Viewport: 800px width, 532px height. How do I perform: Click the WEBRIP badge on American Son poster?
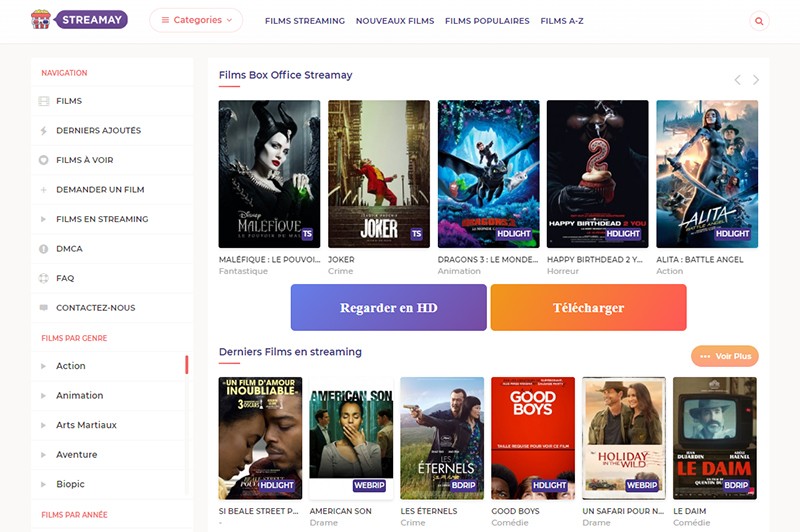pyautogui.click(x=369, y=485)
